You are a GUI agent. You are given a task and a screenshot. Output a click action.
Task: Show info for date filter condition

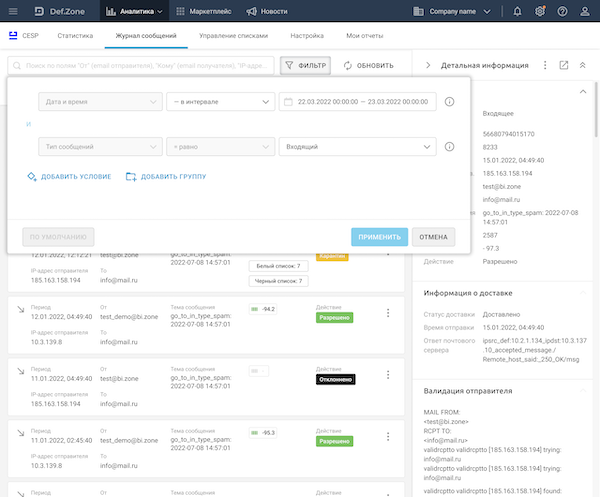click(449, 102)
